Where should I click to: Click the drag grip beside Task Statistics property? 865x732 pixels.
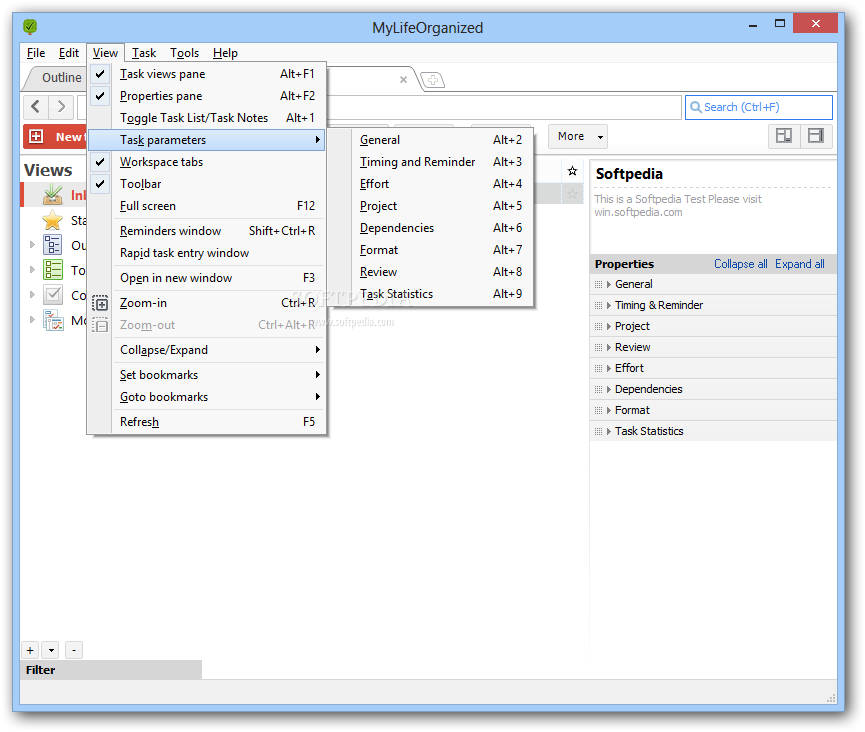coord(599,431)
